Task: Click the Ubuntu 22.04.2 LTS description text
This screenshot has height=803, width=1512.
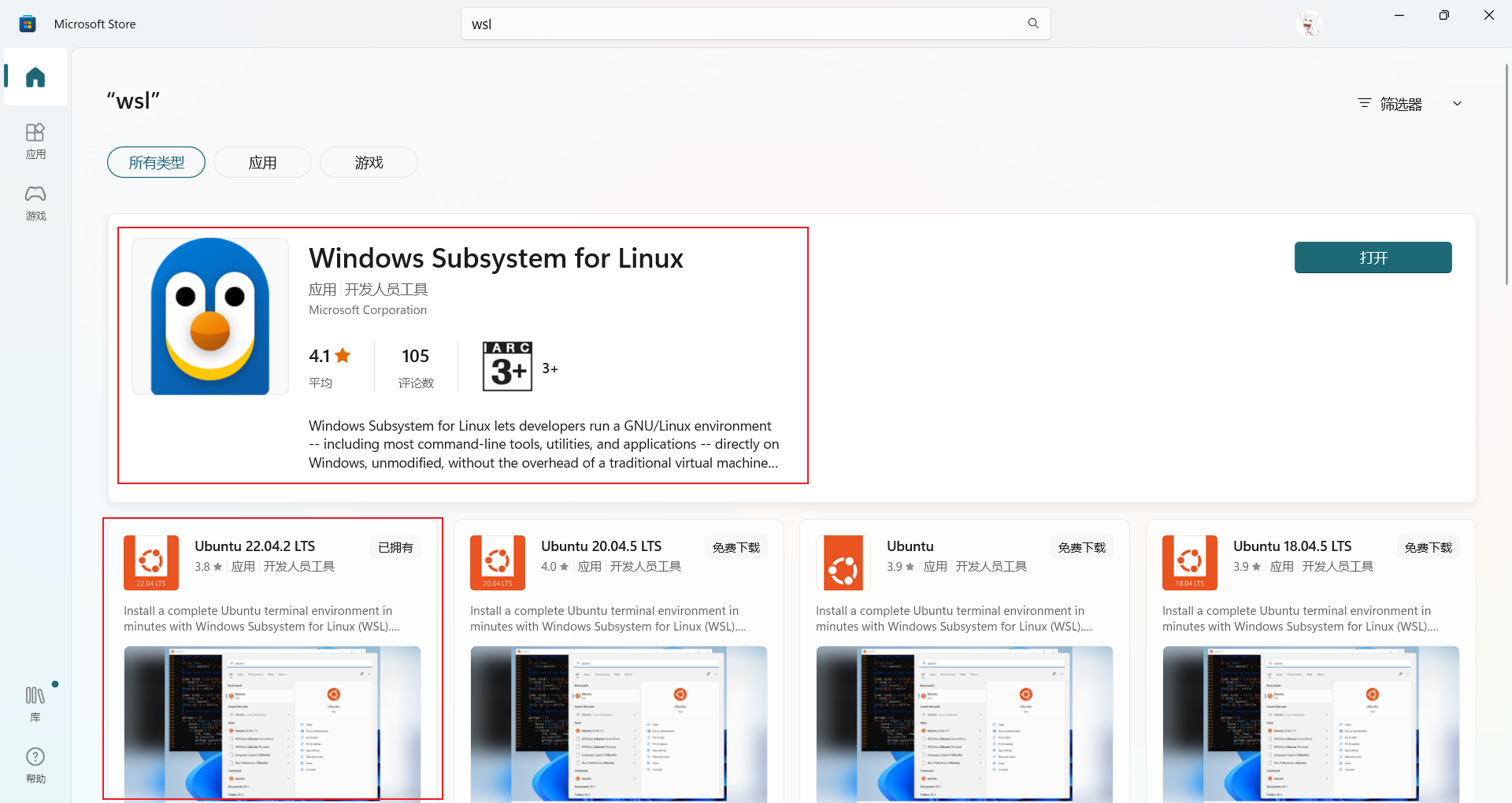Action: pyautogui.click(x=262, y=619)
